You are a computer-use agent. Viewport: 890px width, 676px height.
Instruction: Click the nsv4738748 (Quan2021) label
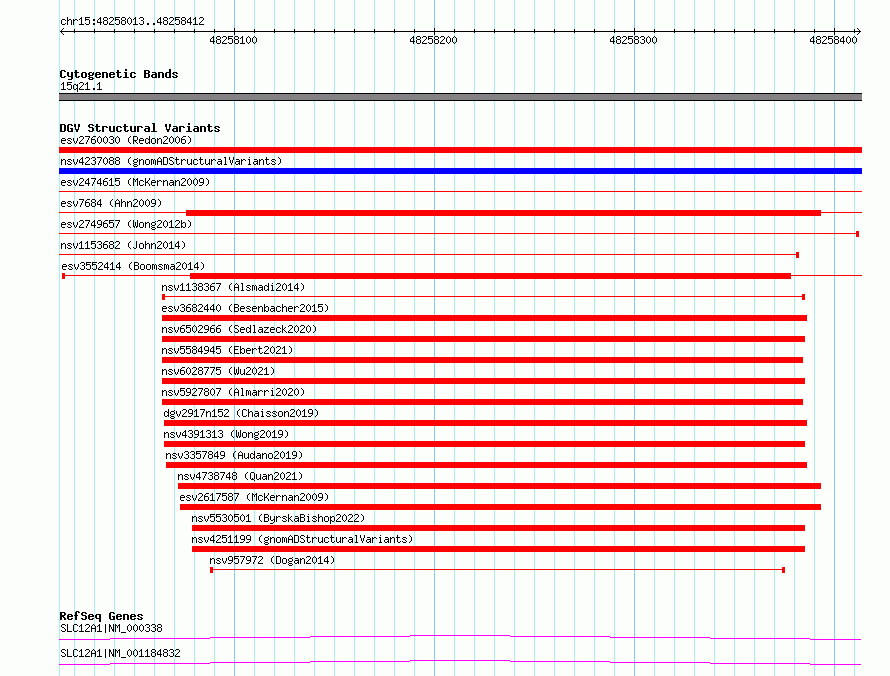240,476
